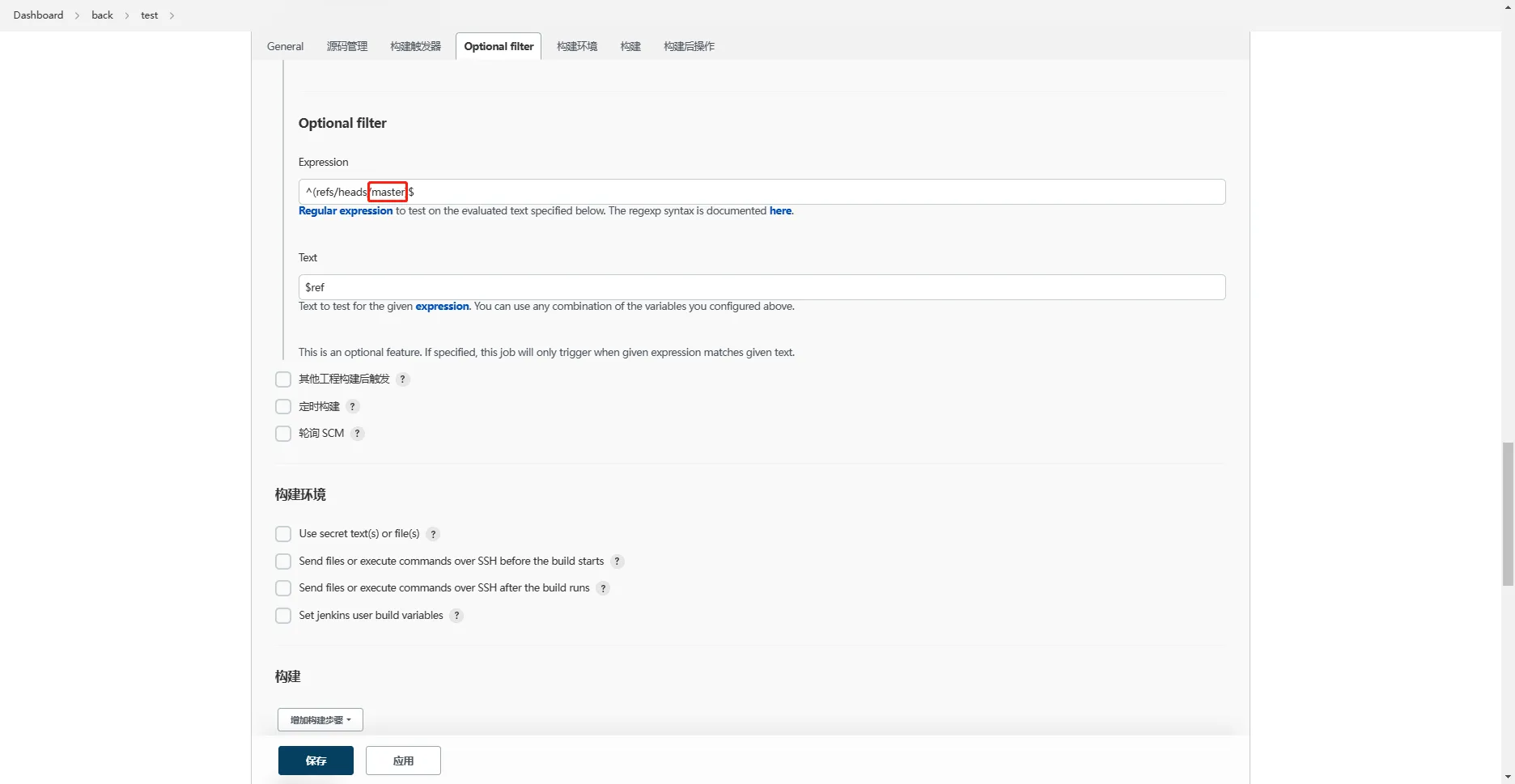The height and width of the screenshot is (784, 1515).
Task: Expand breadcrumb chevron after back
Action: 127,15
